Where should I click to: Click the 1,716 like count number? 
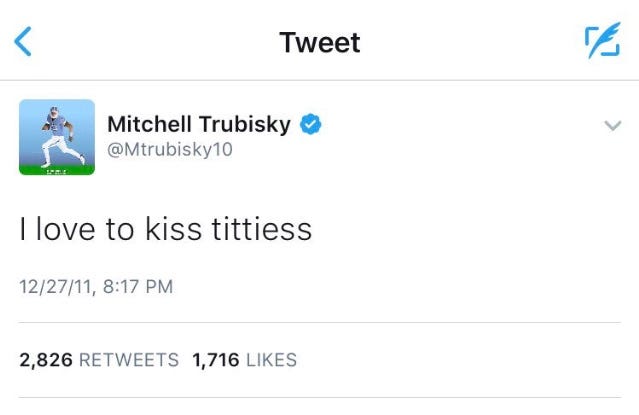(217, 360)
